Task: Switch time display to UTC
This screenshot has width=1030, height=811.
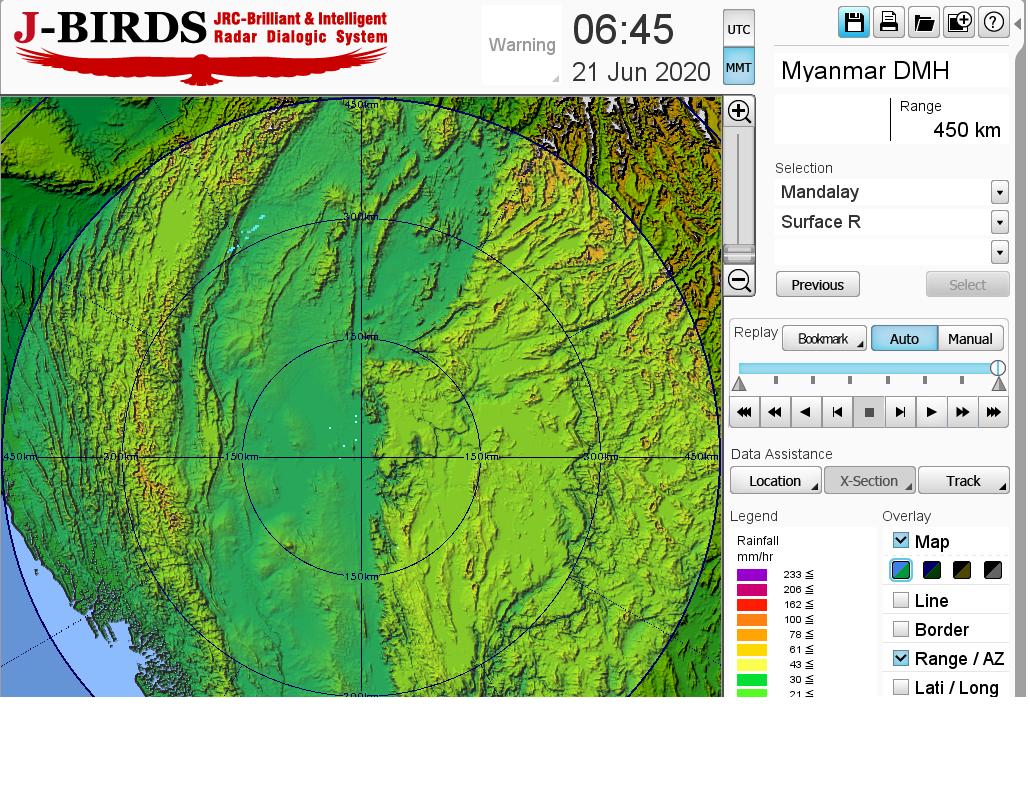Action: tap(739, 30)
